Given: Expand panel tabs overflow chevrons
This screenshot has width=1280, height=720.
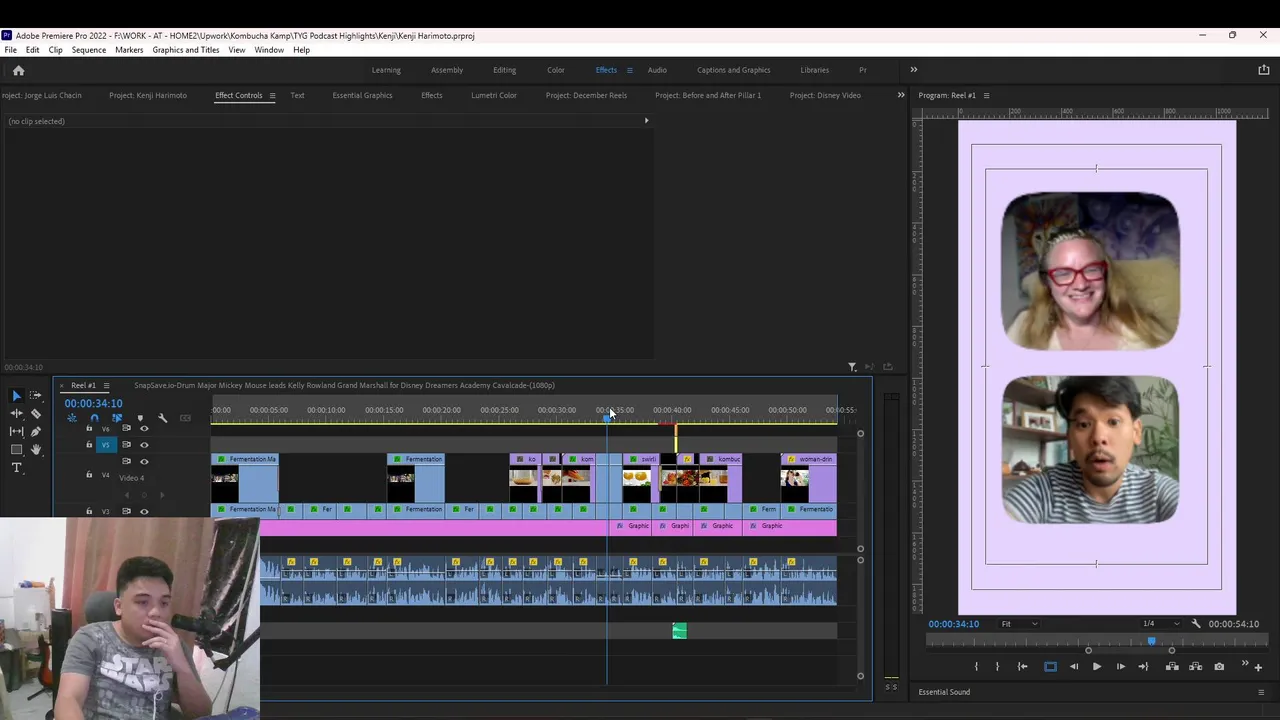Looking at the screenshot, I should tap(900, 95).
